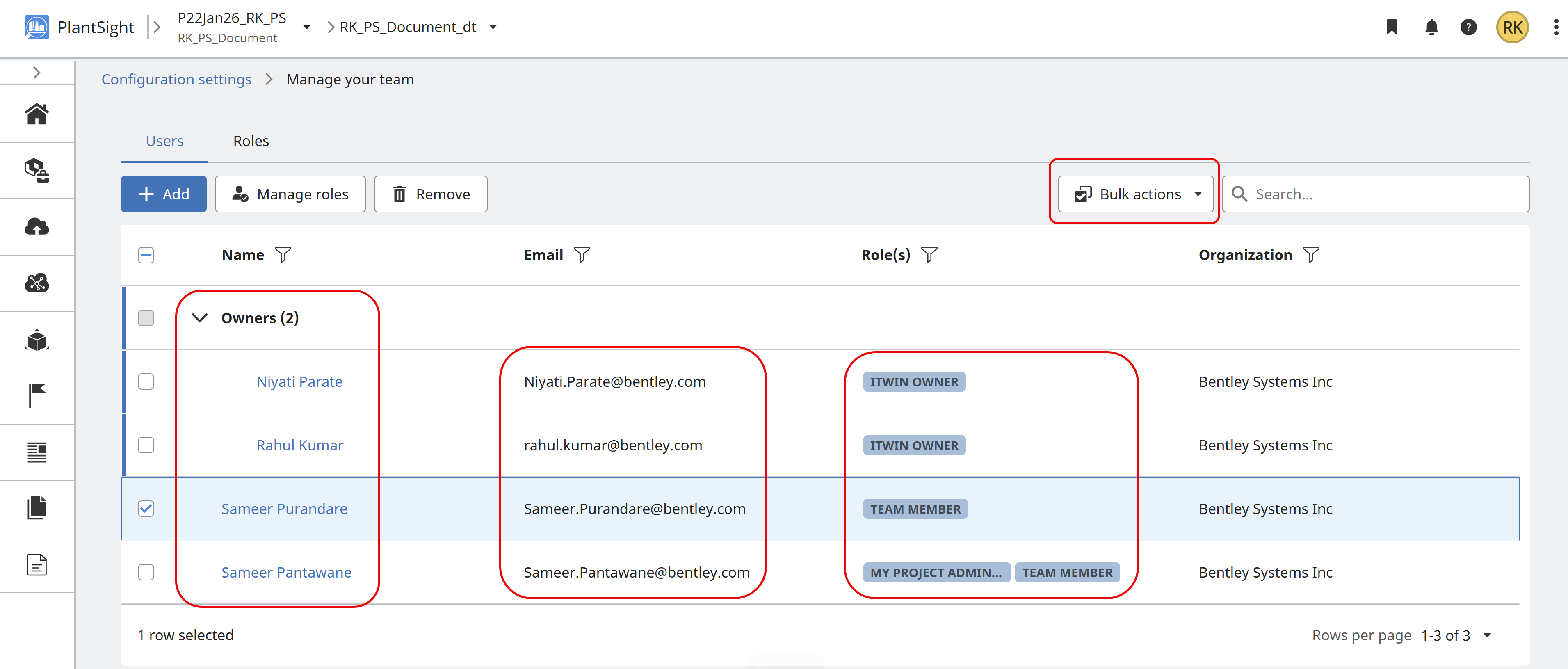
Task: Uncheck the Sameer Purandare row checkbox
Action: click(x=146, y=508)
